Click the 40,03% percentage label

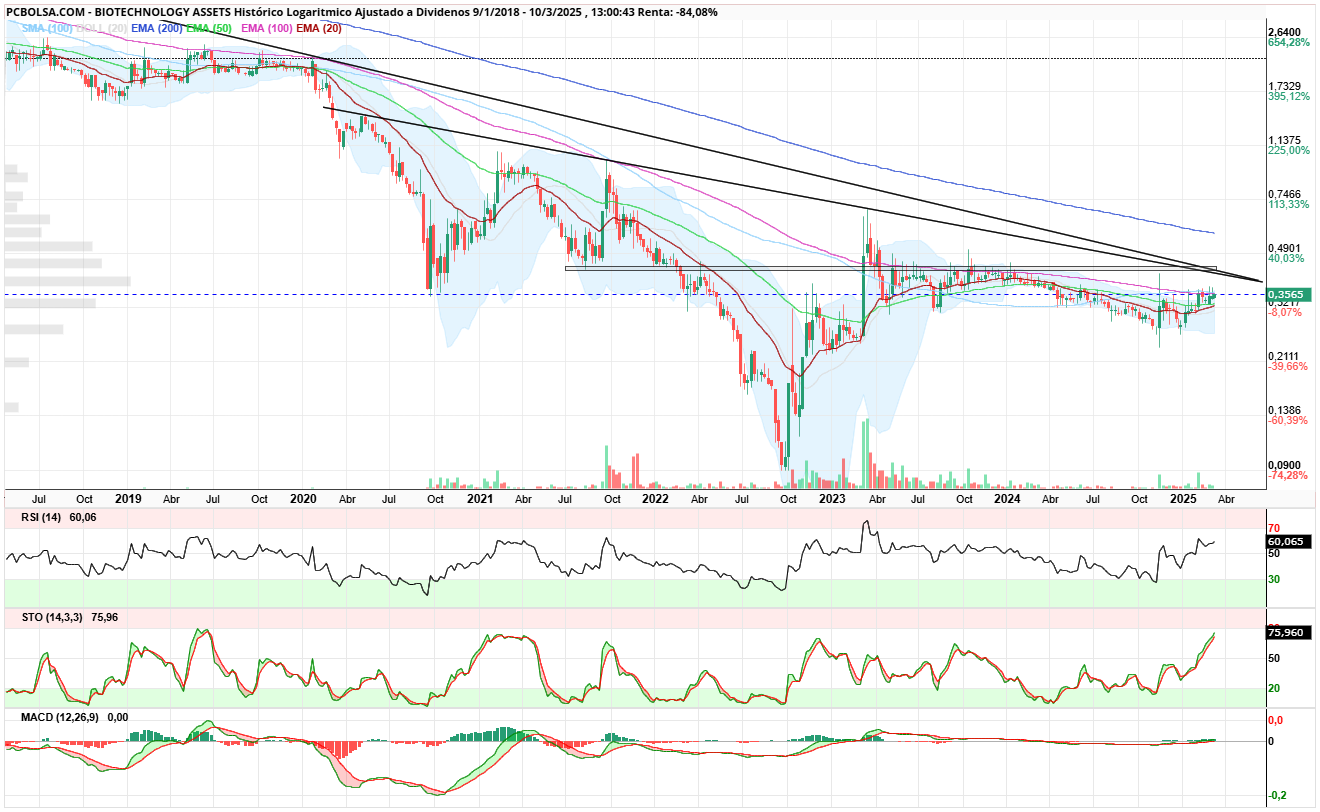tap(1285, 259)
